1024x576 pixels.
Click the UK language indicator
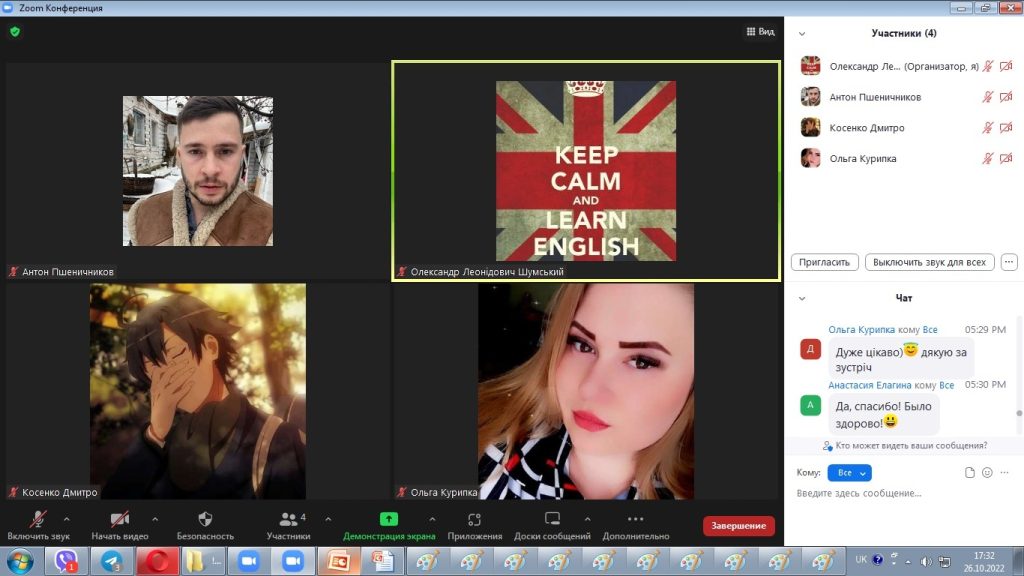861,560
